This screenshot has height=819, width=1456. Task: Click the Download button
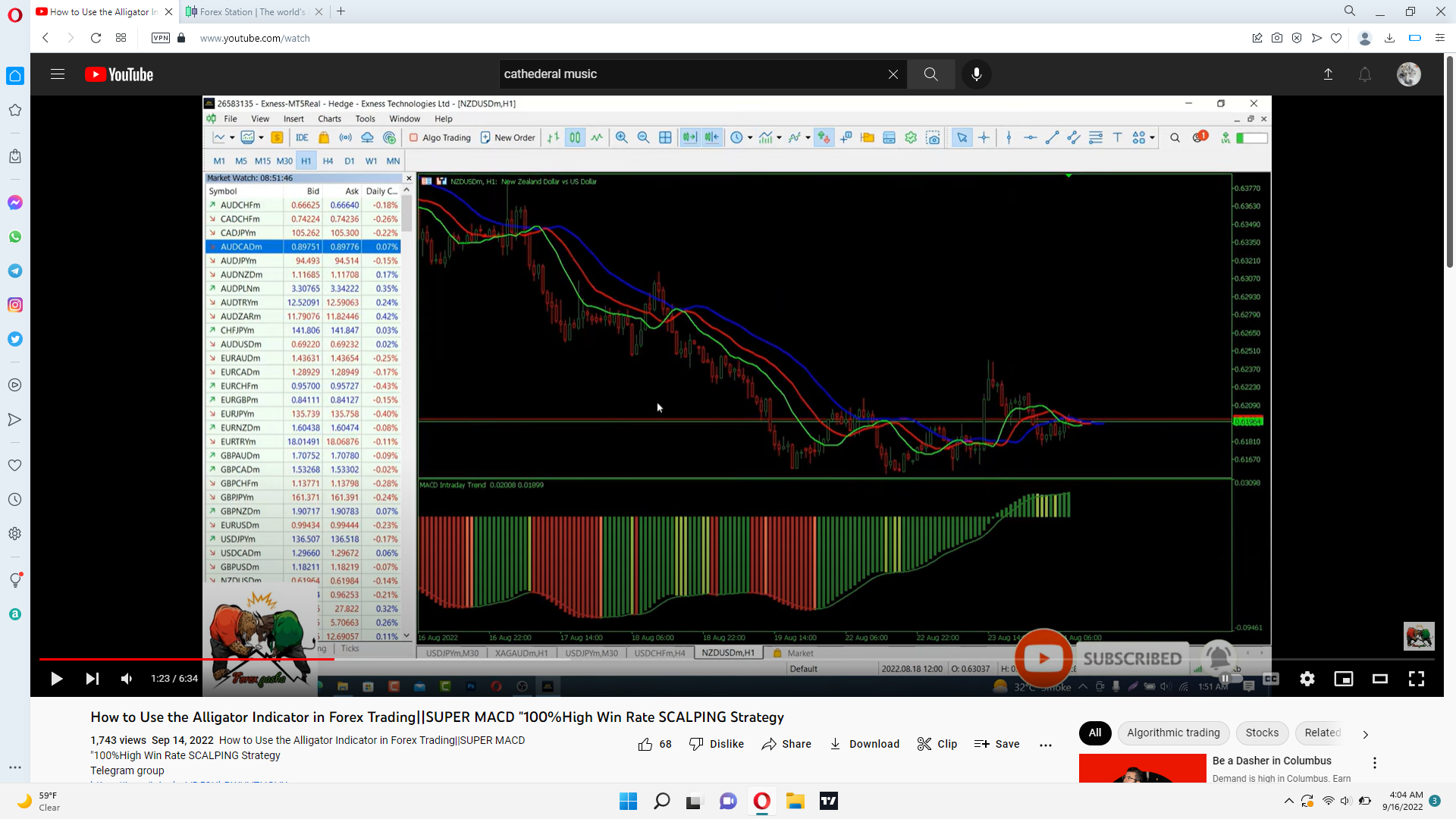coord(864,744)
